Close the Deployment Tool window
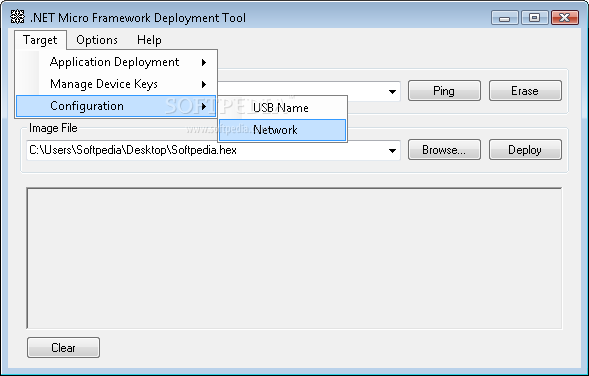Image resolution: width=589 pixels, height=376 pixels. [x=565, y=18]
